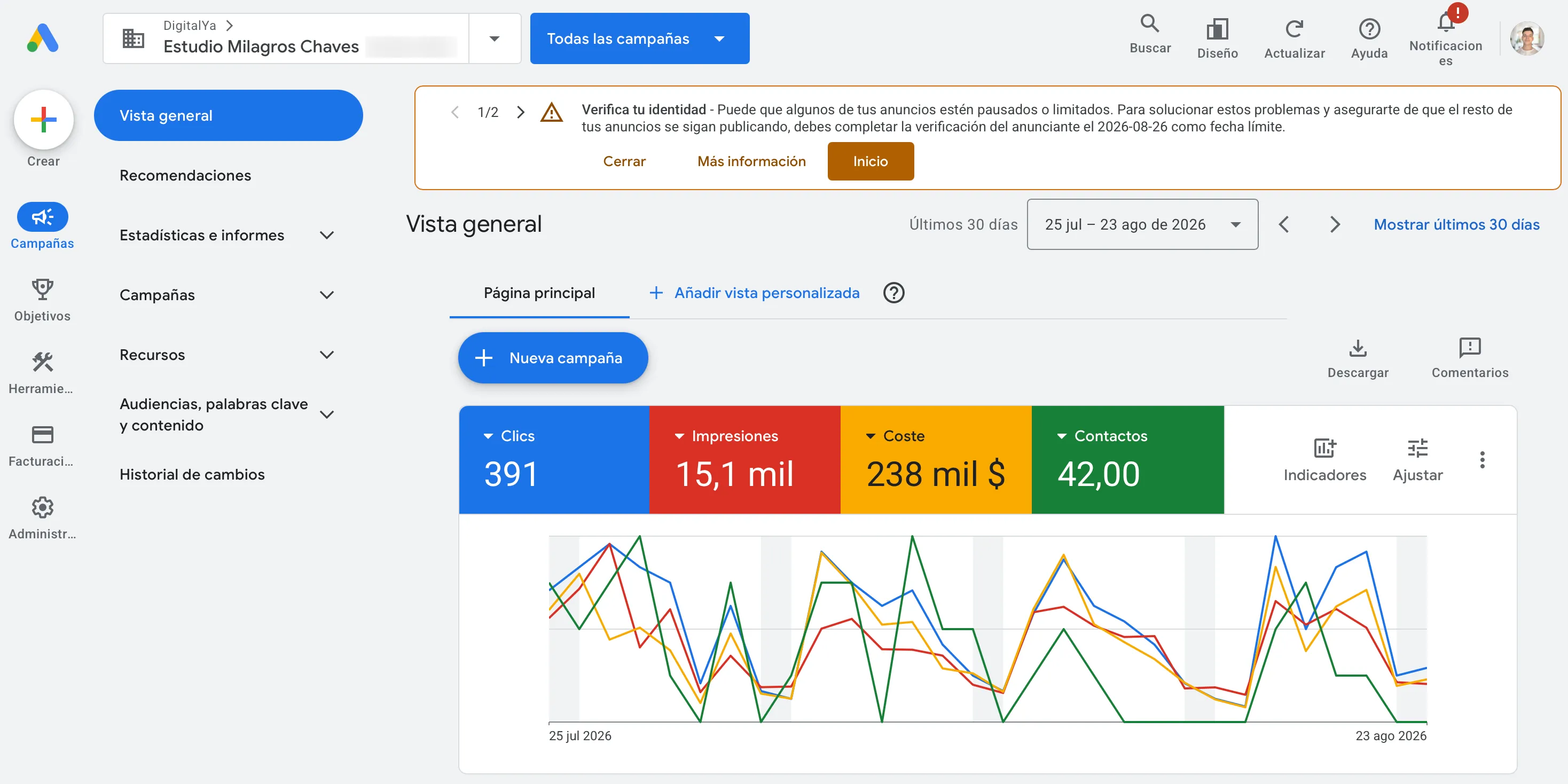This screenshot has height=784, width=1568.
Task: Change the Clics metric dropdown
Action: coord(509,436)
